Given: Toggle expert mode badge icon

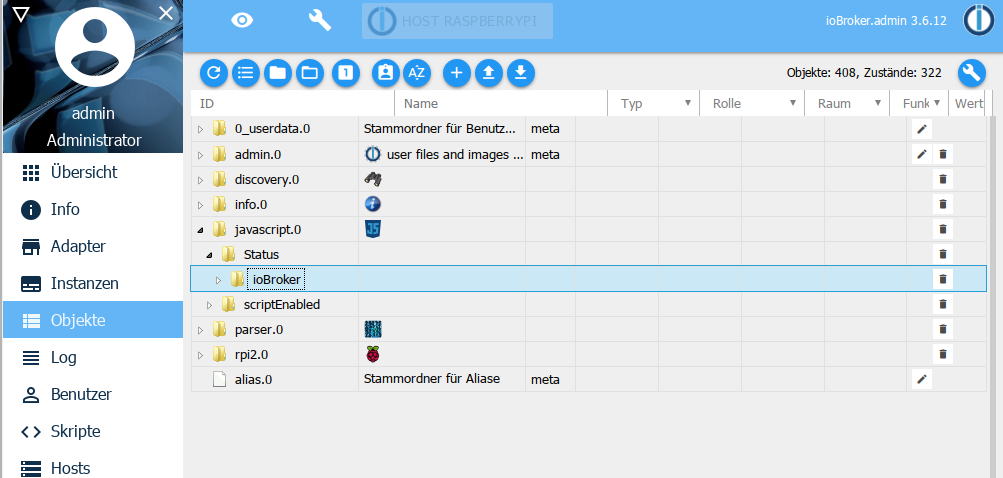Looking at the screenshot, I should click(x=386, y=73).
